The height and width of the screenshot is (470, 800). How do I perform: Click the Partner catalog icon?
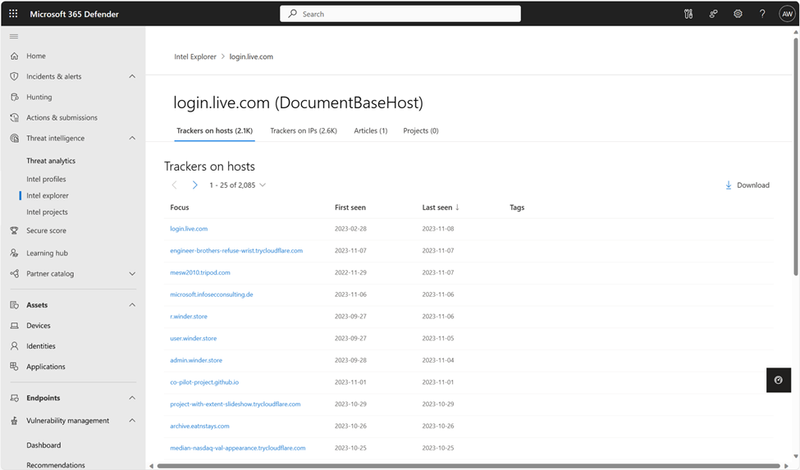pyautogui.click(x=14, y=274)
